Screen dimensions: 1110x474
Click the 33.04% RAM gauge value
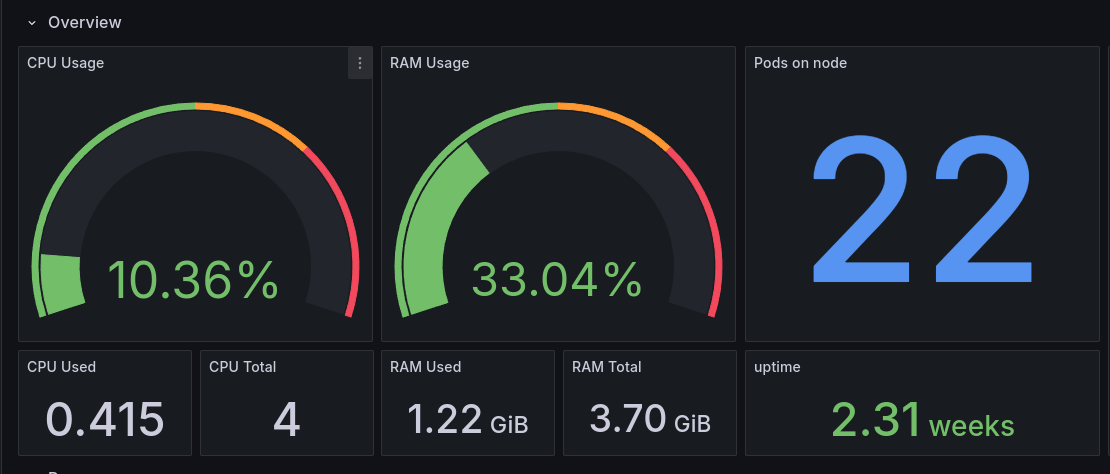(556, 280)
